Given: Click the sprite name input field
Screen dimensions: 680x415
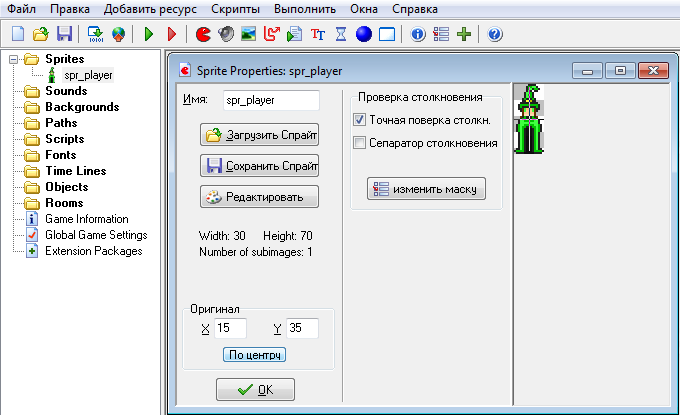Looking at the screenshot, I should coord(271,100).
